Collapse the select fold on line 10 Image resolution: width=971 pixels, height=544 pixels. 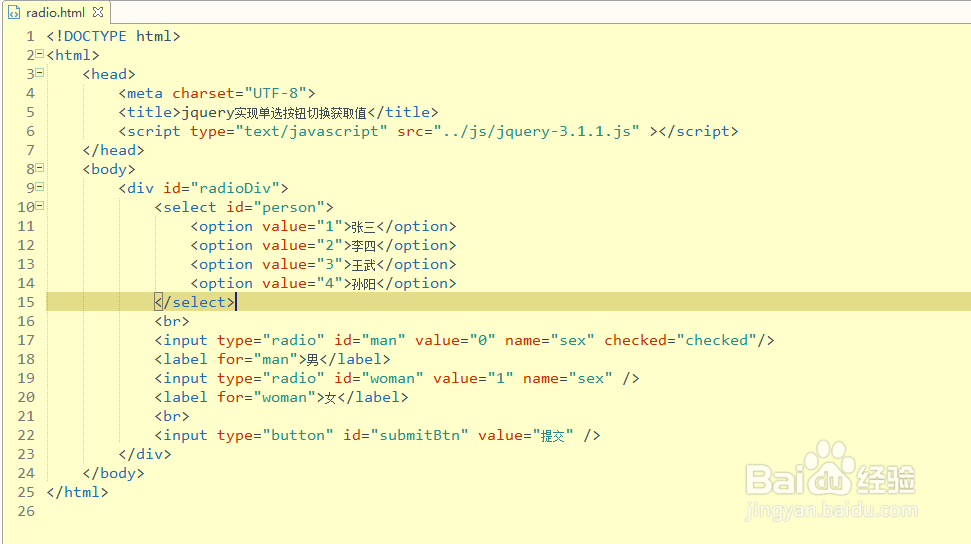40,206
